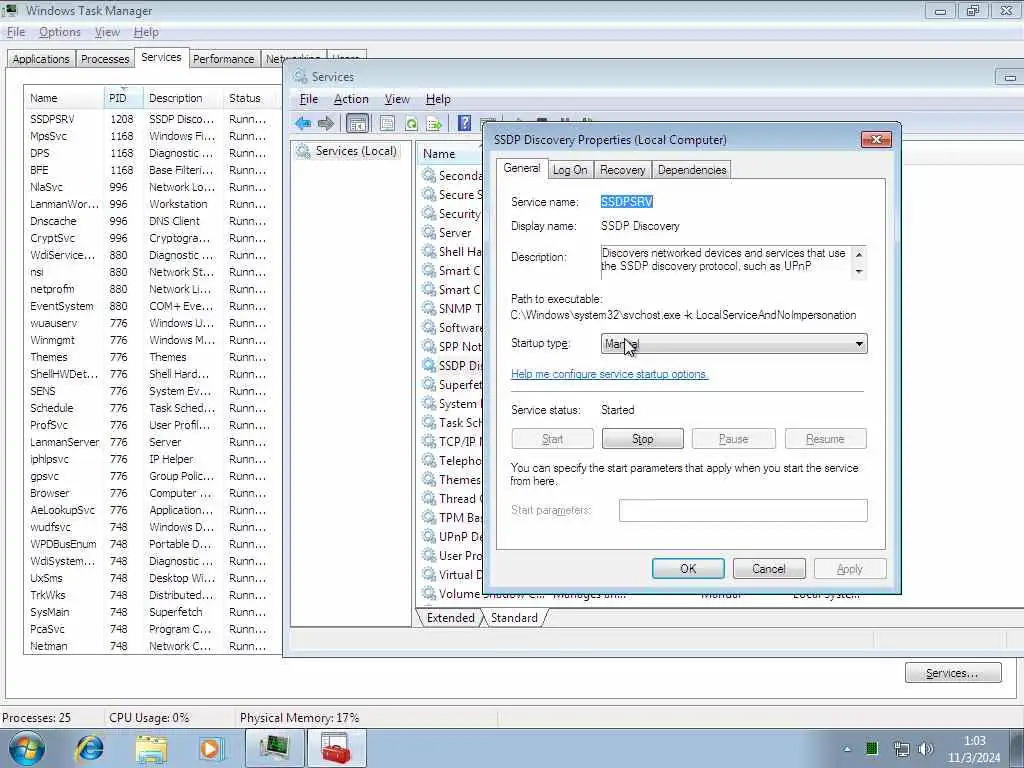Select the Services (Local) tree node
The width and height of the screenshot is (1024, 768).
coord(356,151)
